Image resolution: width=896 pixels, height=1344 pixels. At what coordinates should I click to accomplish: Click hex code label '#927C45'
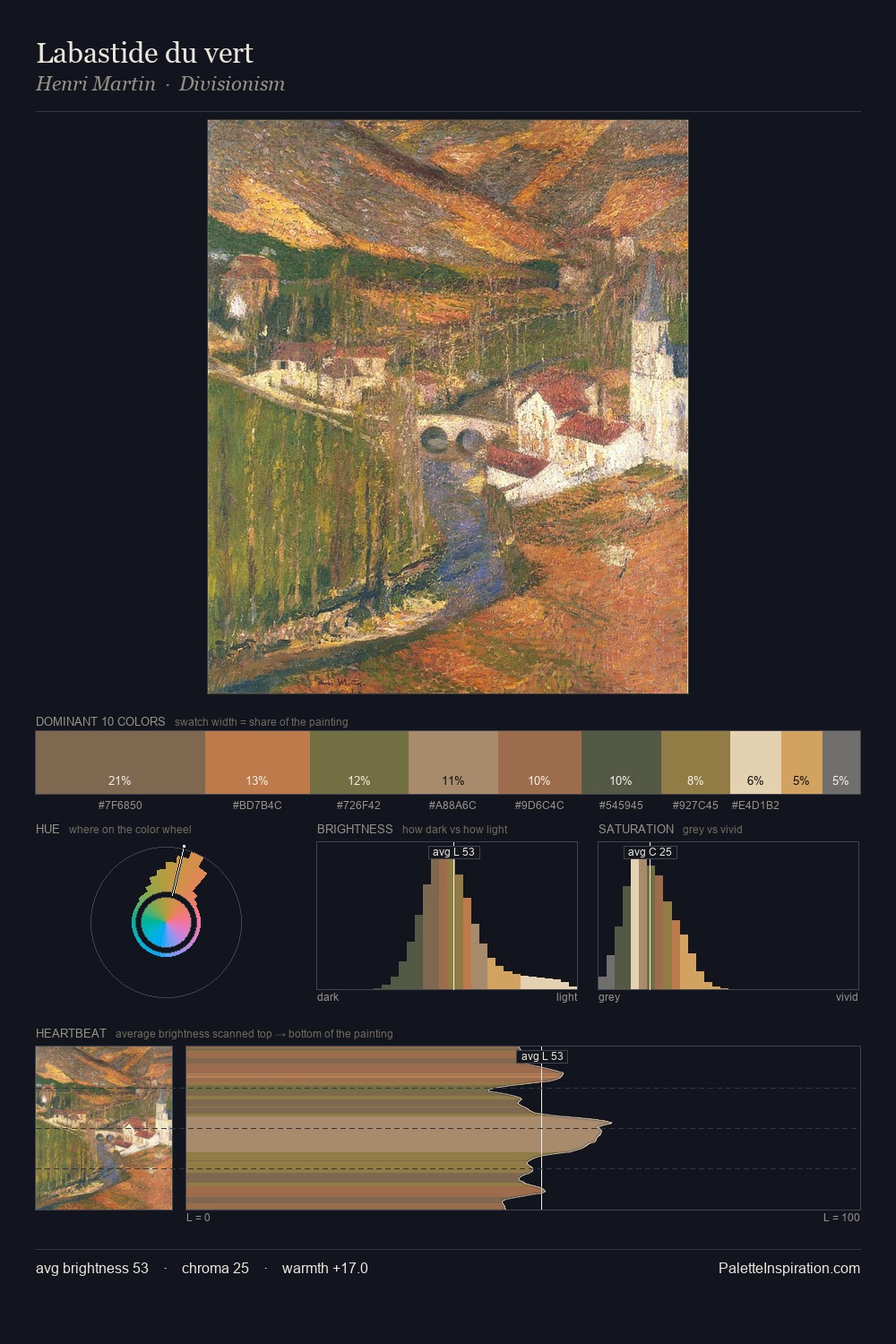(695, 806)
